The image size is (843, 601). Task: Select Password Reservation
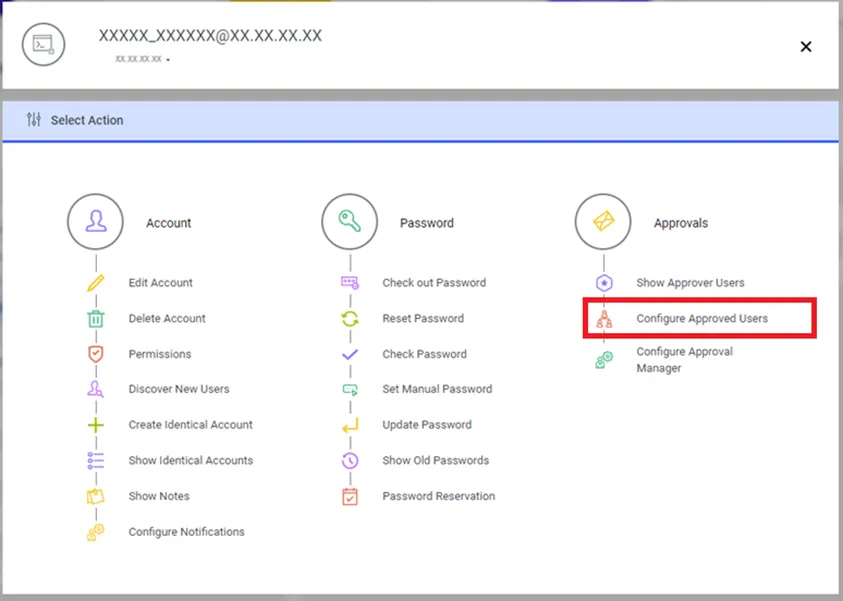pyautogui.click(x=439, y=496)
